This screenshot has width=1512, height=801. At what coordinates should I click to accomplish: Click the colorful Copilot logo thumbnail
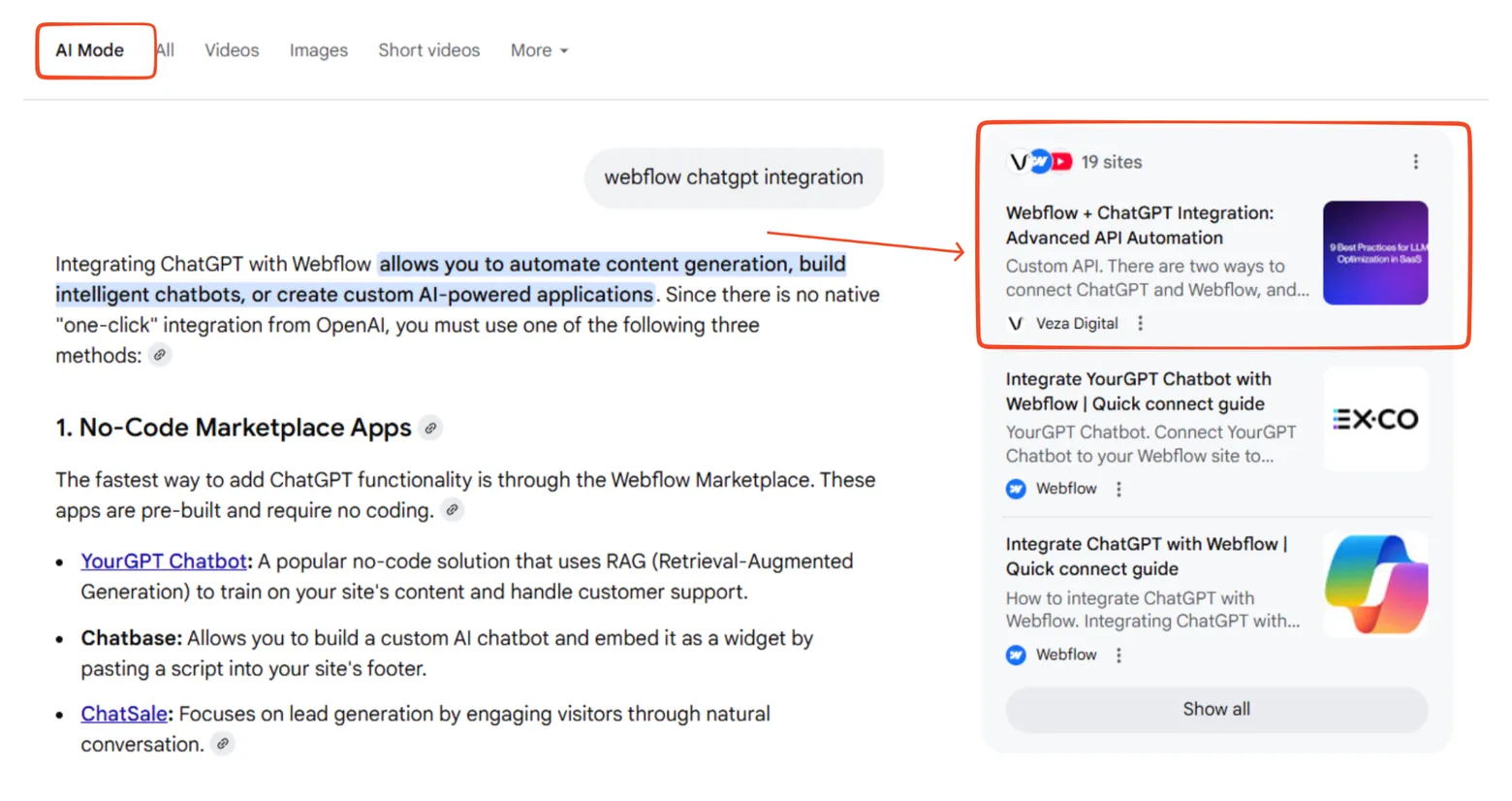[1375, 585]
